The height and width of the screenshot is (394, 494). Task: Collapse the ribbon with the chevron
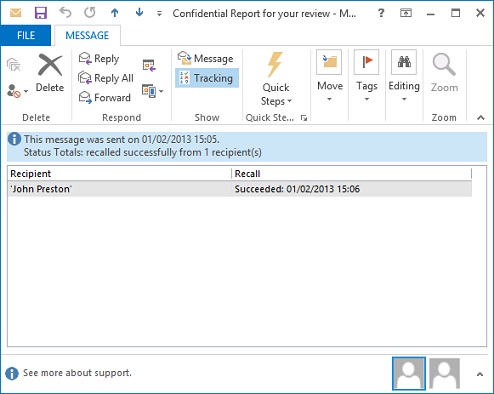tap(480, 117)
